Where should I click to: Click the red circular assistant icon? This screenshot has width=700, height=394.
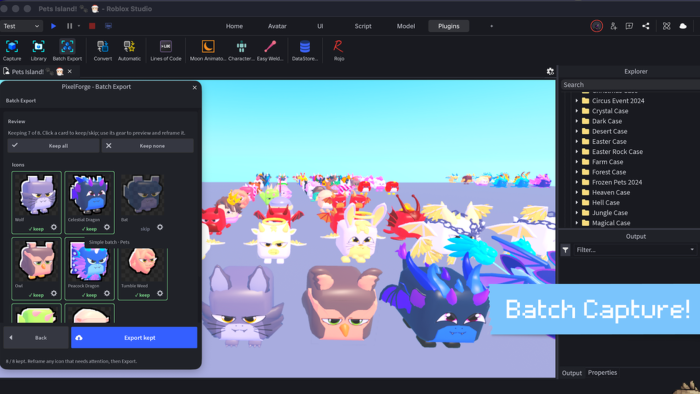[x=596, y=26]
